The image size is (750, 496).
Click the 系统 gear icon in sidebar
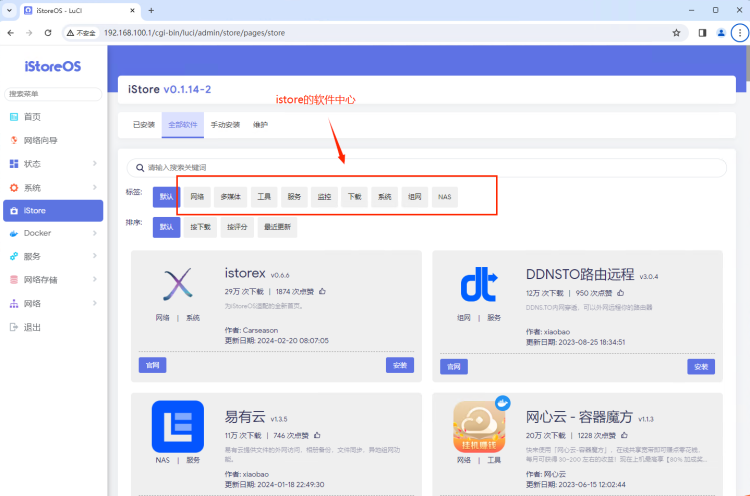tap(14, 187)
